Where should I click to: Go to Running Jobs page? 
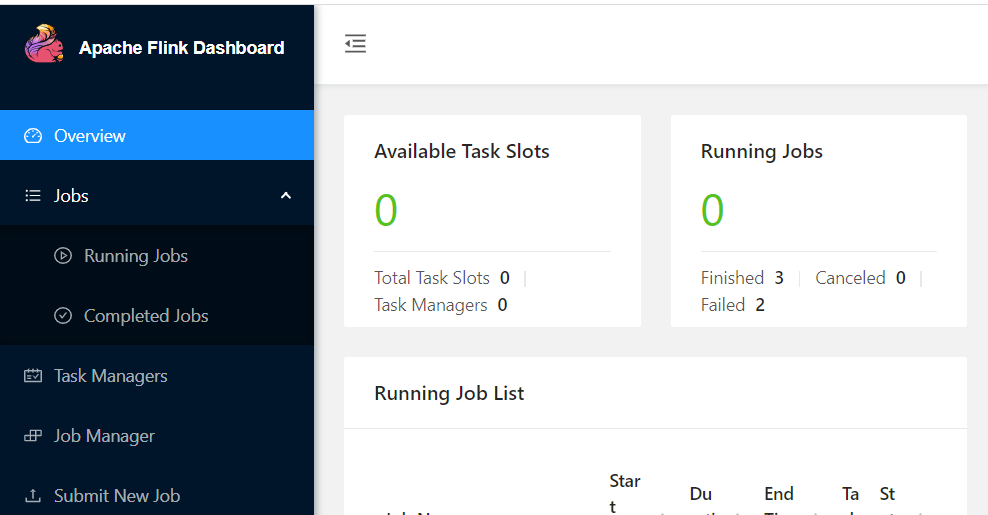point(157,255)
